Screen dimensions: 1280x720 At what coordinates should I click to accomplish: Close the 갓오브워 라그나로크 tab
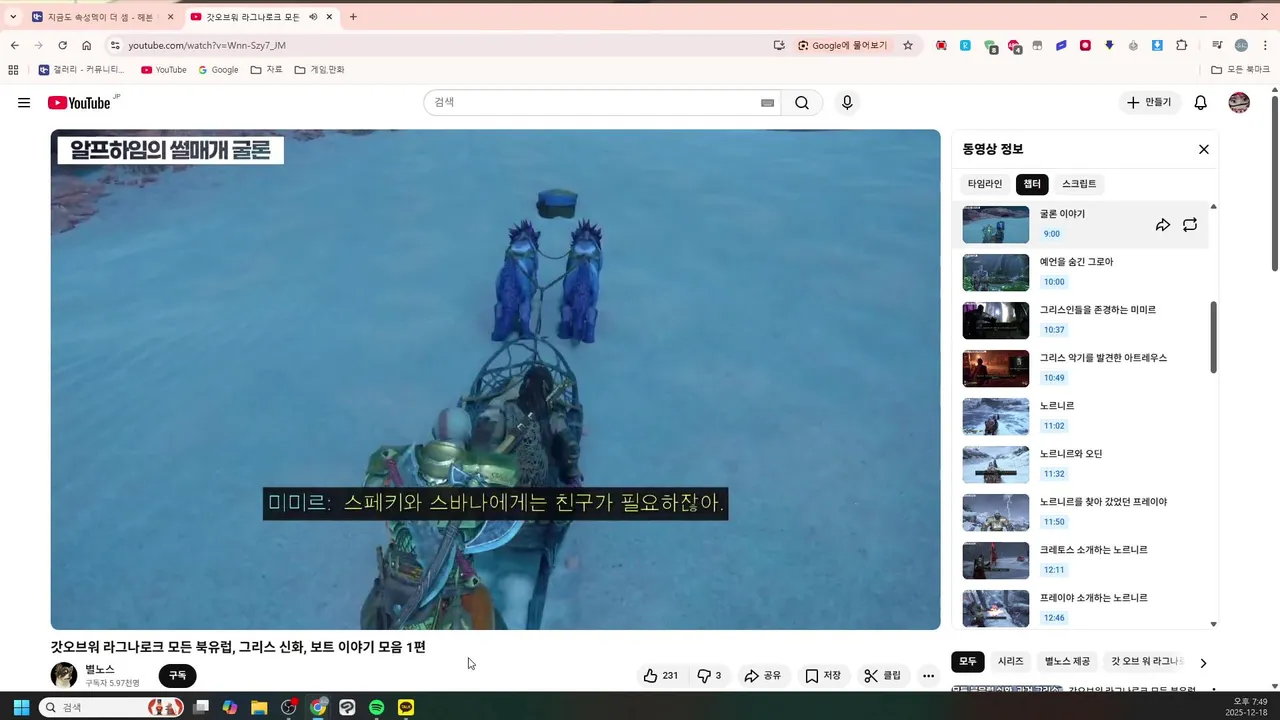[329, 17]
